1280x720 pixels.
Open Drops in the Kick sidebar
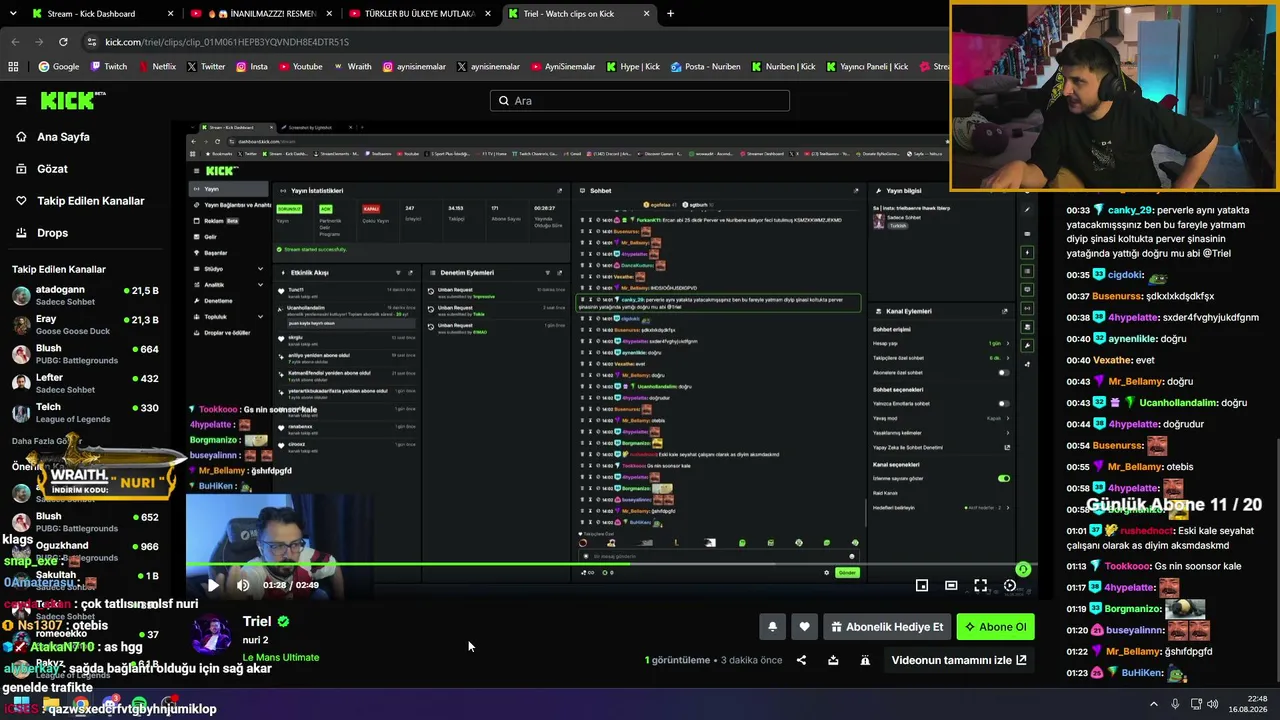point(52,233)
